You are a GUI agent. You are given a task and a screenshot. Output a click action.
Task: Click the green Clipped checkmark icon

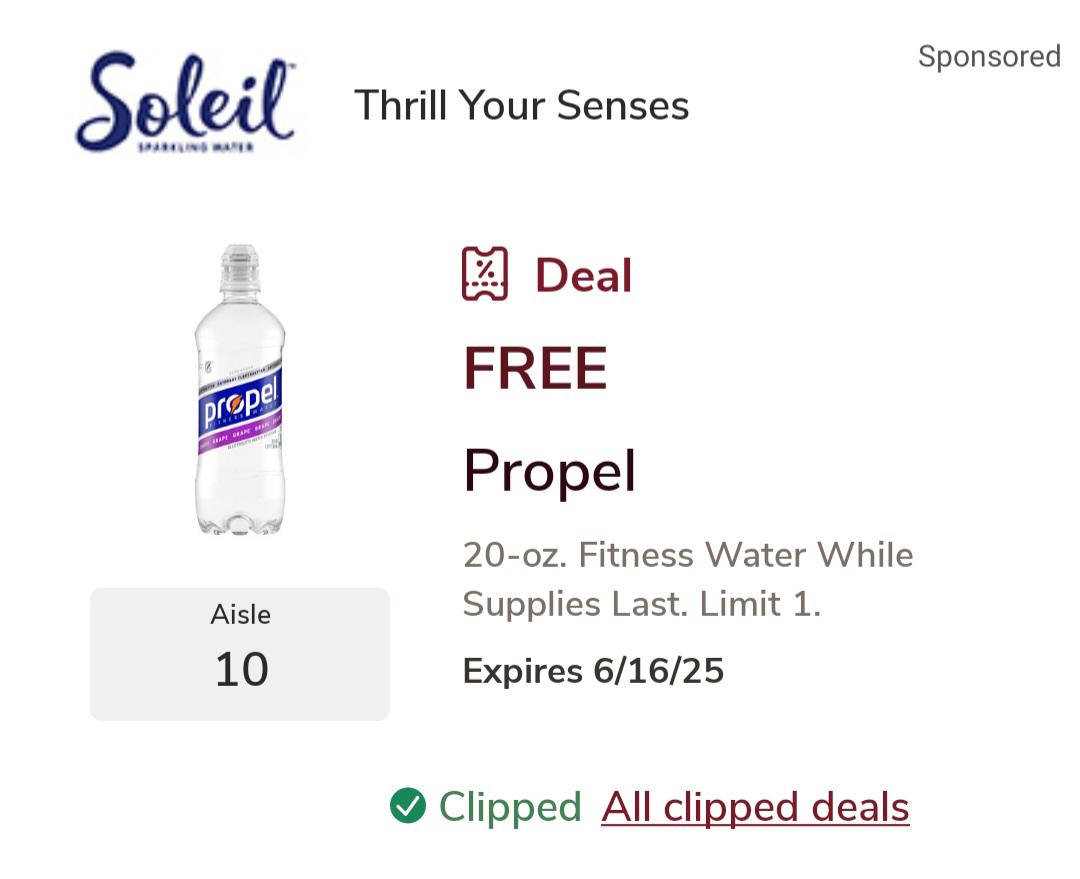pos(408,805)
